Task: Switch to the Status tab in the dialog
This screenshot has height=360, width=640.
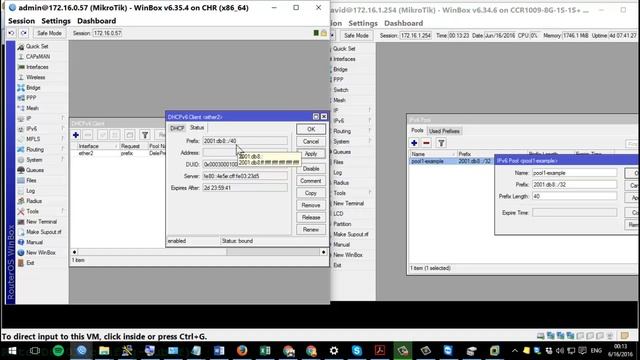Action: [x=197, y=128]
